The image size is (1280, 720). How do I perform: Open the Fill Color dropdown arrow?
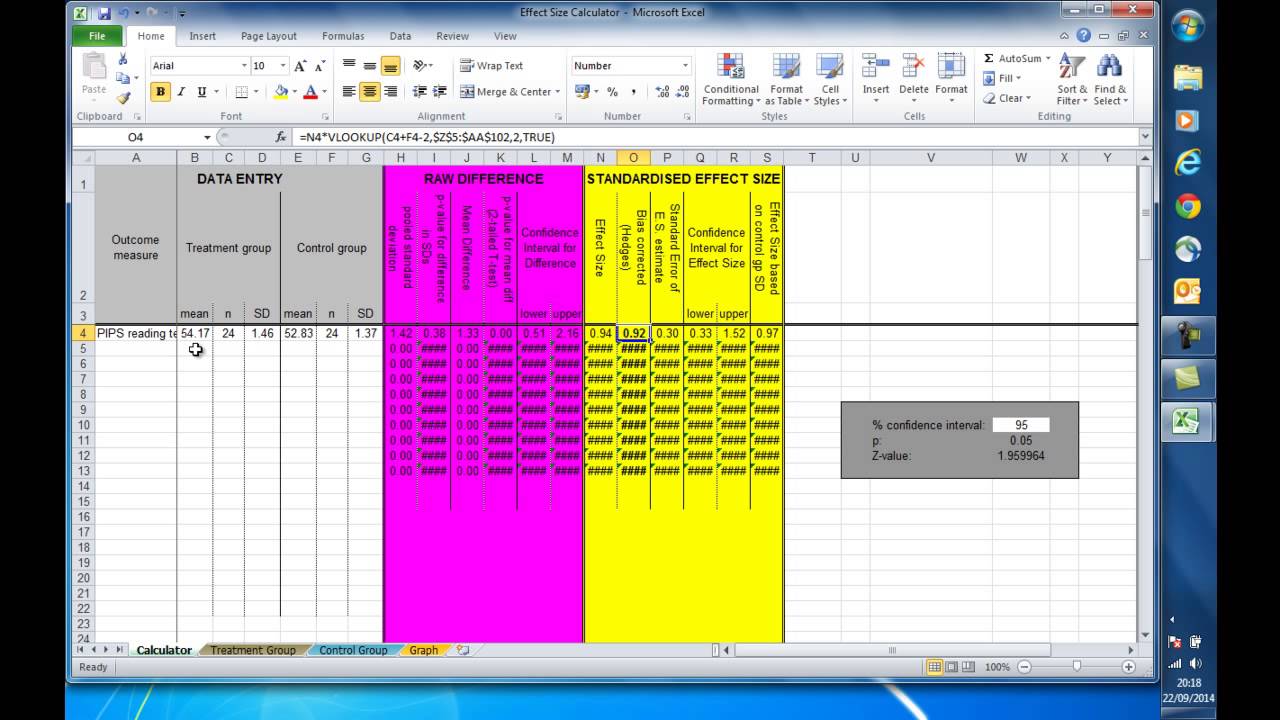tap(294, 92)
